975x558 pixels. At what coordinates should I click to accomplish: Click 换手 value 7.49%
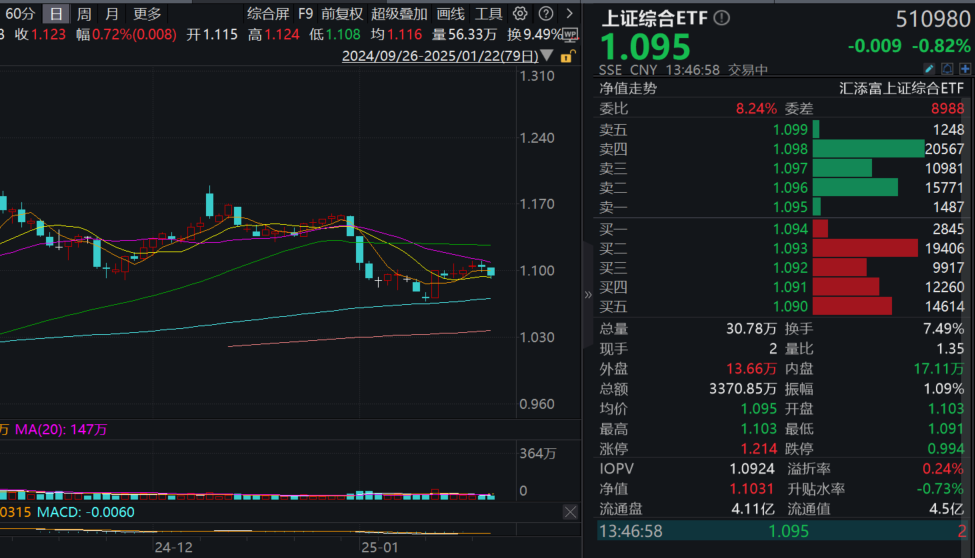tap(943, 328)
